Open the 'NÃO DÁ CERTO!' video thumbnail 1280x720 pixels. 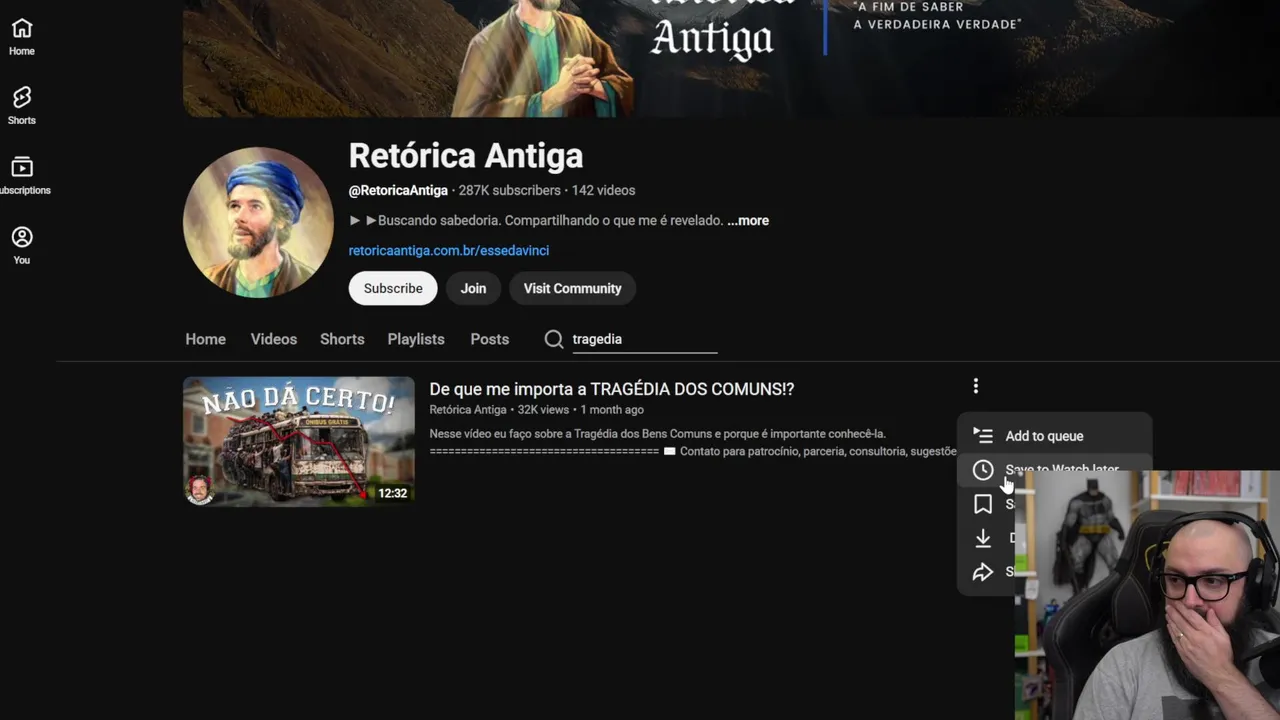299,441
